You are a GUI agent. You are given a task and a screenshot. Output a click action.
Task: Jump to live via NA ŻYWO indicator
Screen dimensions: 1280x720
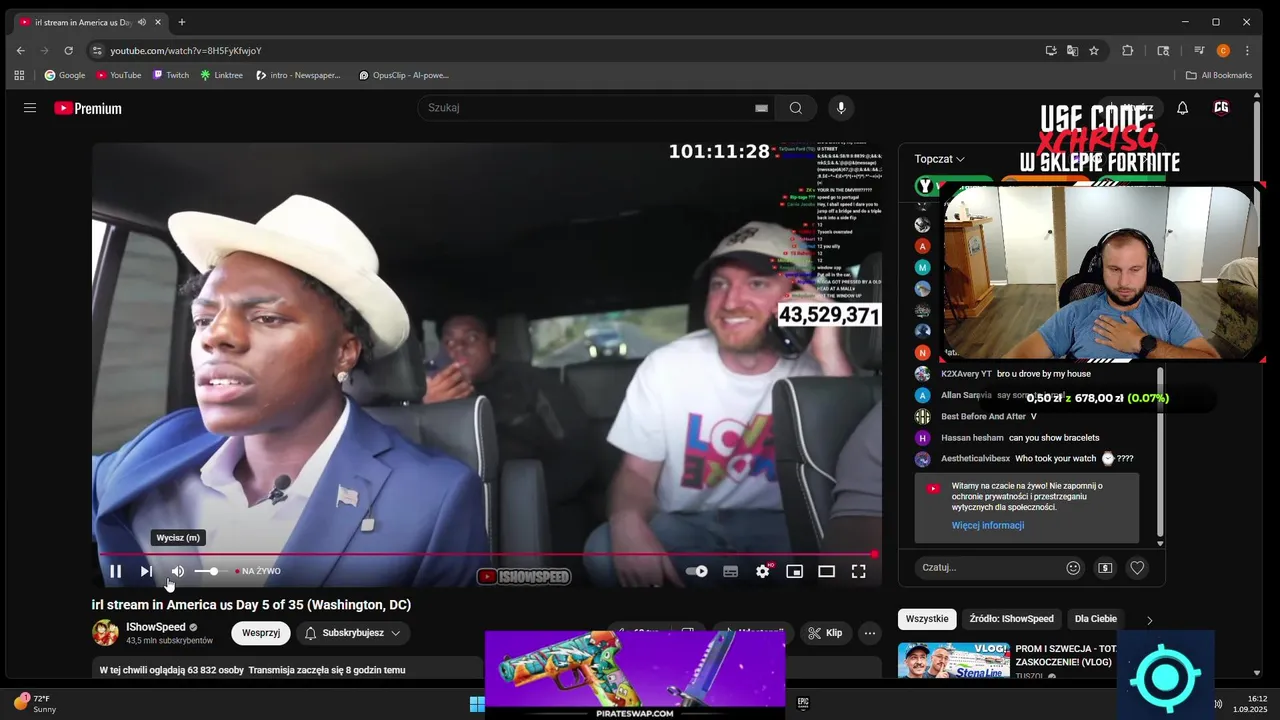click(x=258, y=571)
